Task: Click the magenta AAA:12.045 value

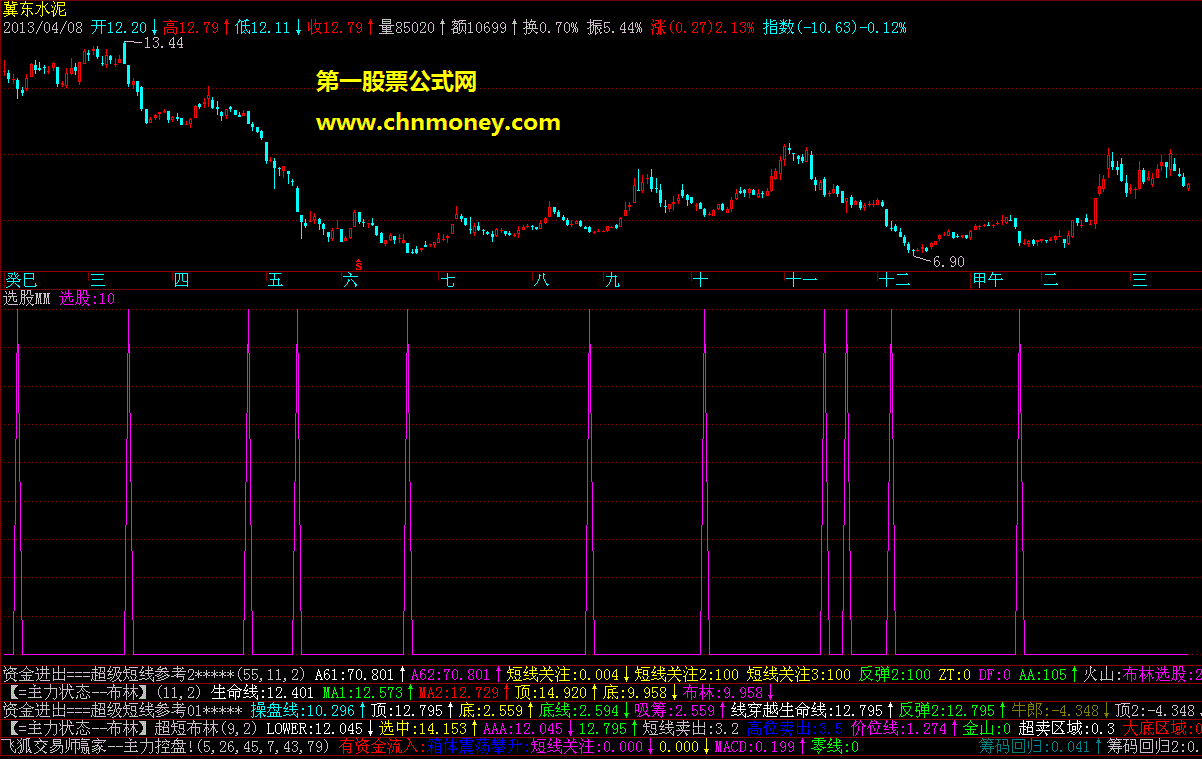Action: click(524, 728)
